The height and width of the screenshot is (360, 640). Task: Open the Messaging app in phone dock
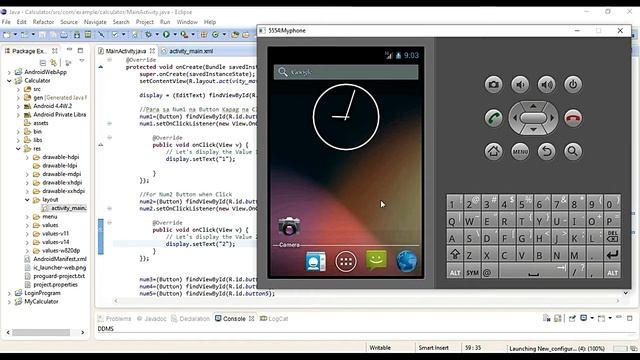pyautogui.click(x=376, y=260)
